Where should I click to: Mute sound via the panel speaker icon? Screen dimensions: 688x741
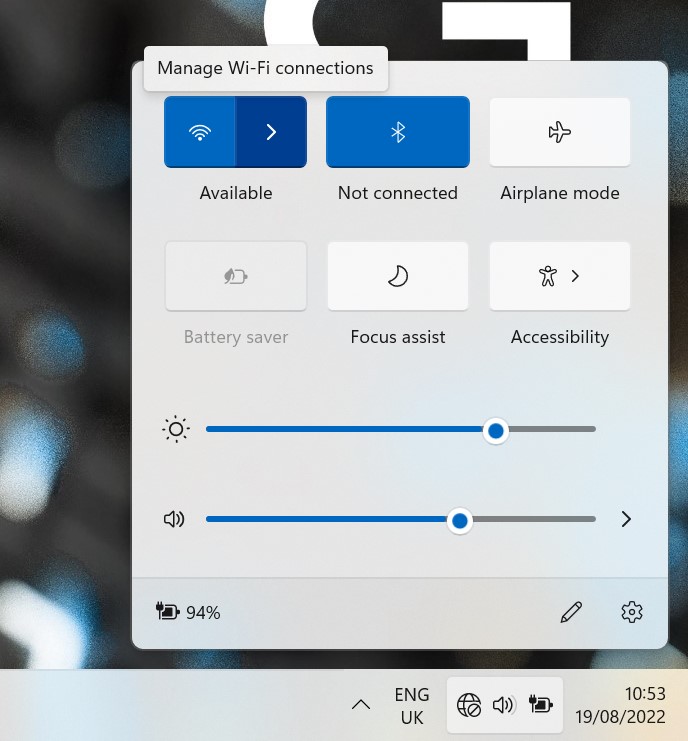point(174,519)
